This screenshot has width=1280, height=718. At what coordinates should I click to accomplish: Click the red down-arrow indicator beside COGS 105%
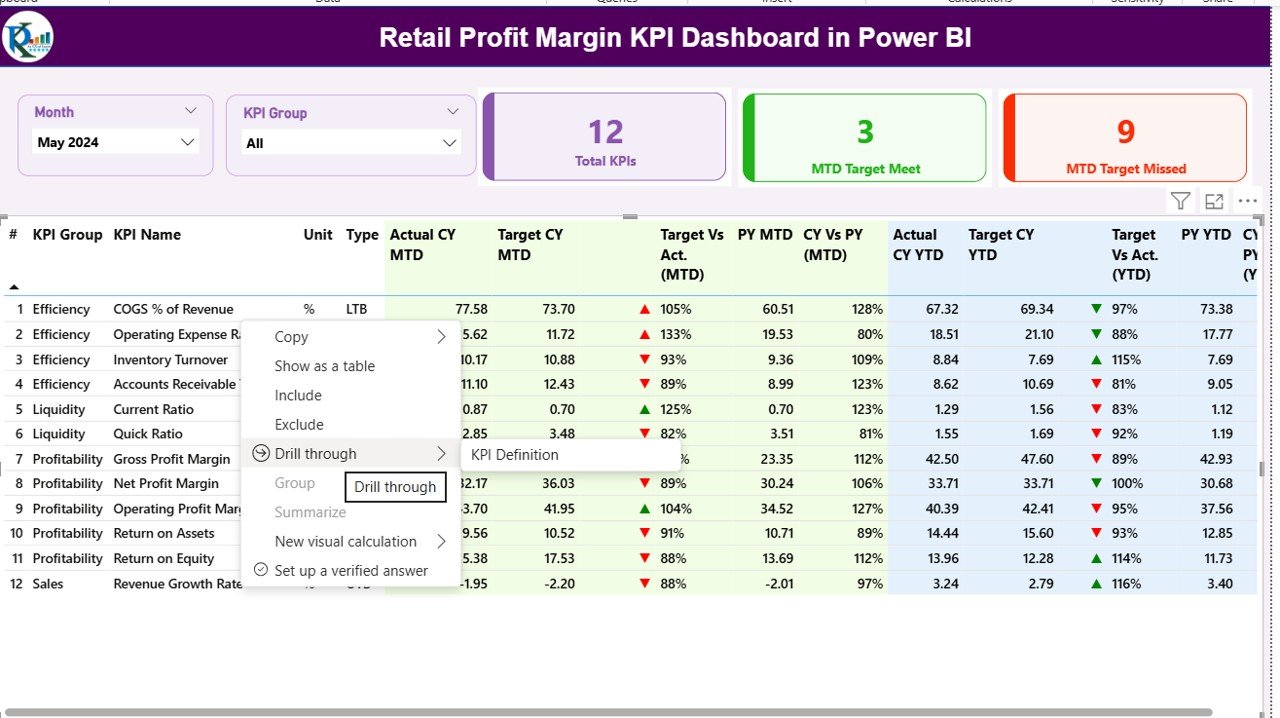645,308
